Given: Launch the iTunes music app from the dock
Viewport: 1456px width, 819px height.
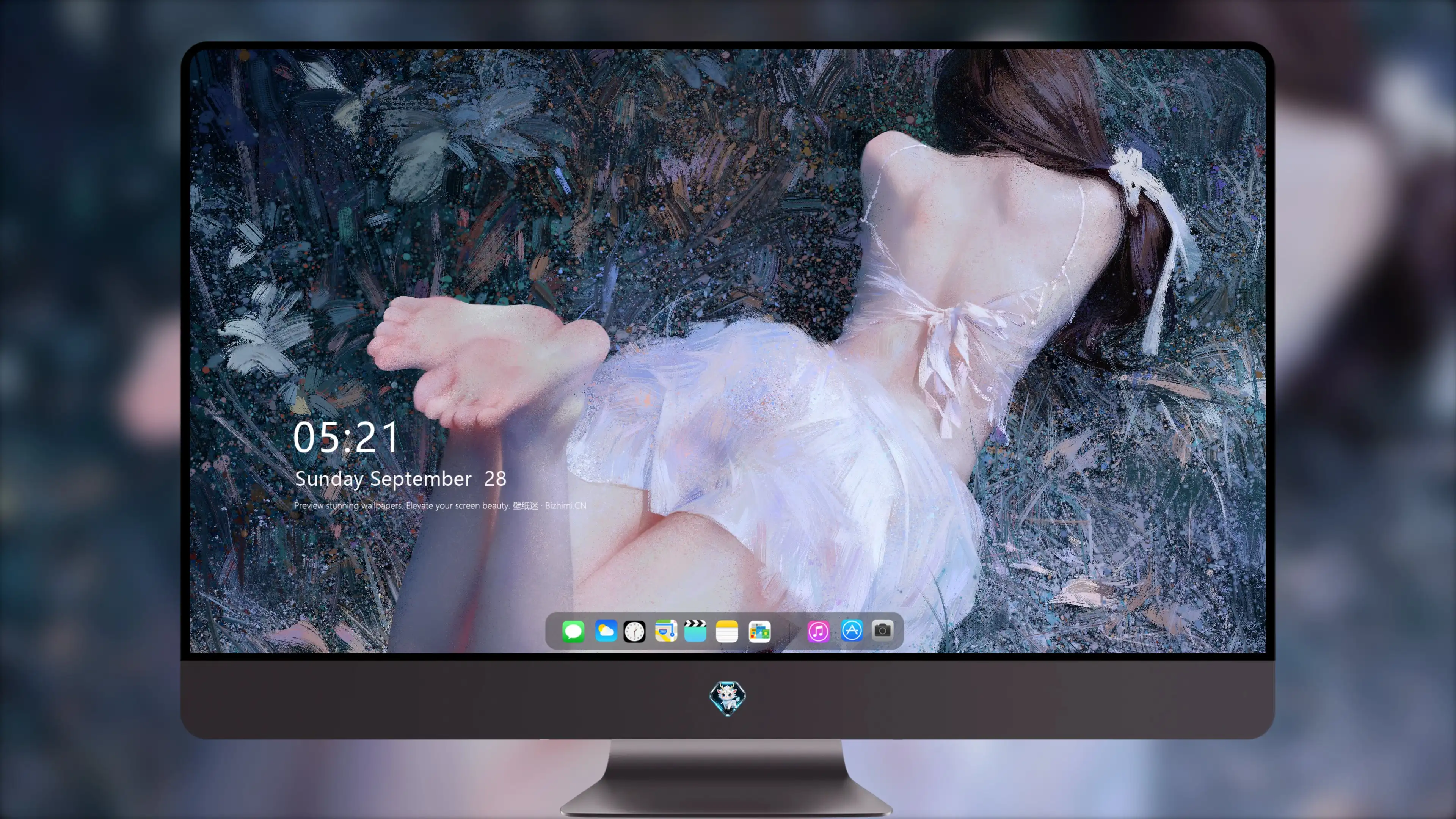Looking at the screenshot, I should pyautogui.click(x=819, y=631).
